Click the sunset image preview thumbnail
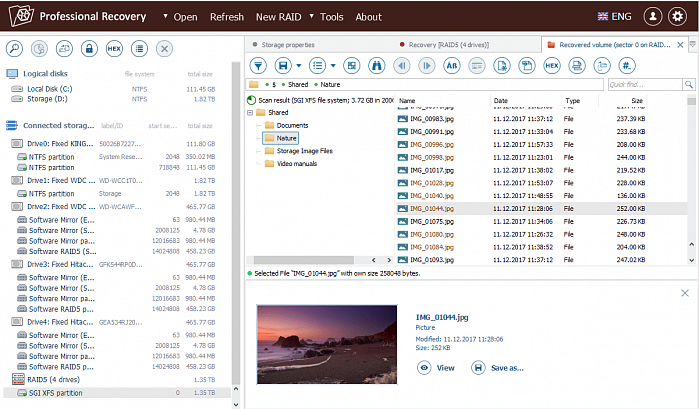This screenshot has width=699, height=409. (x=327, y=344)
